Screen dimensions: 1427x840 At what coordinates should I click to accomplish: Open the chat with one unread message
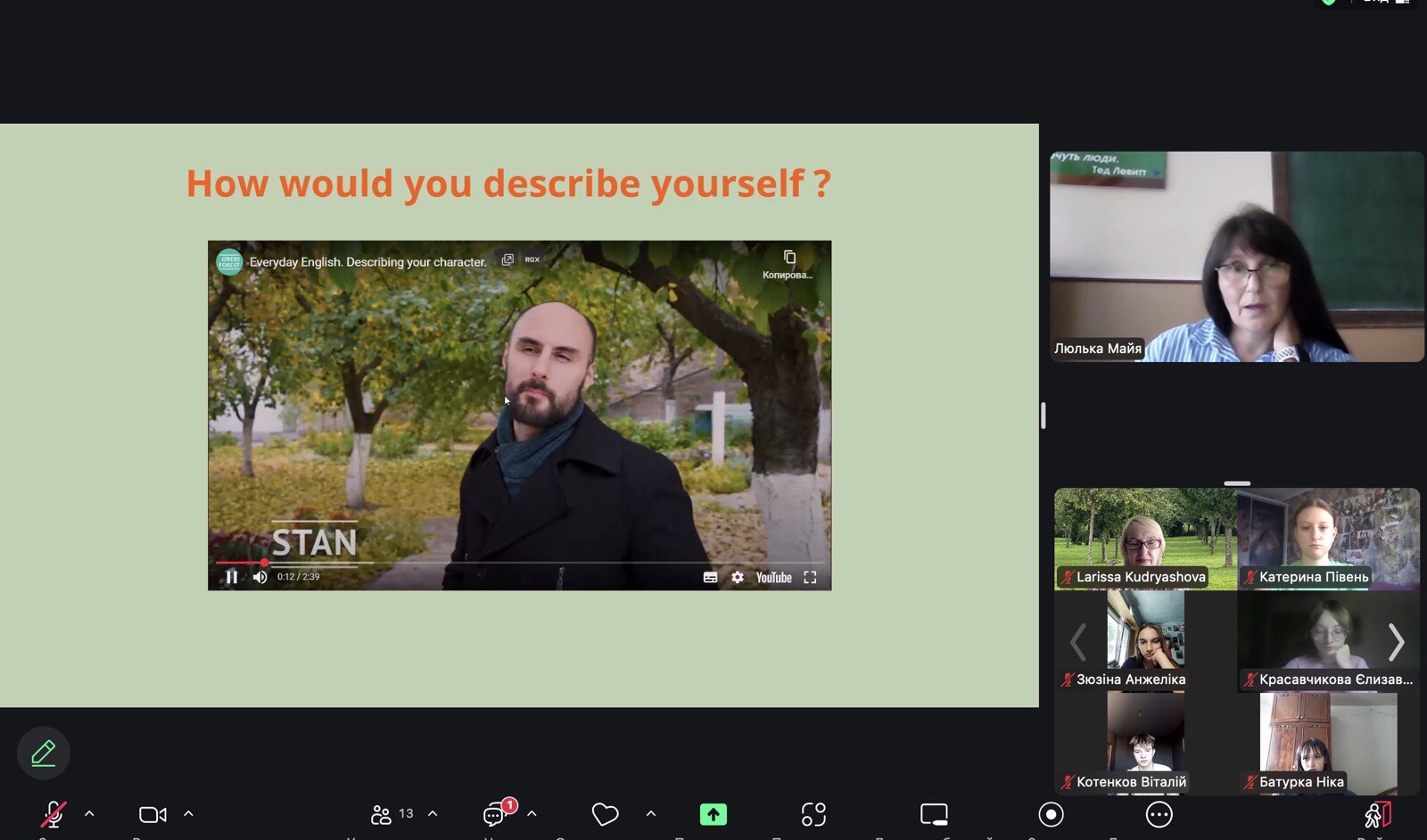(496, 814)
